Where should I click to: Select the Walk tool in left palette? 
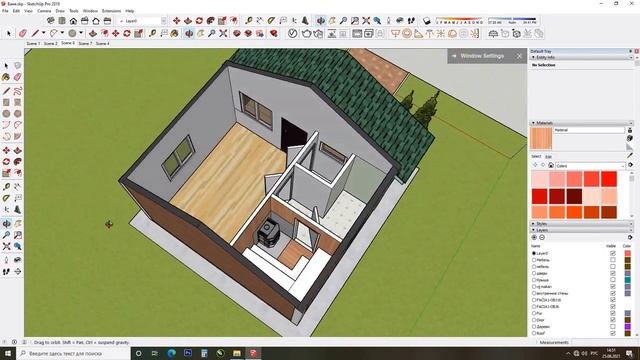pyautogui.click(x=6, y=271)
